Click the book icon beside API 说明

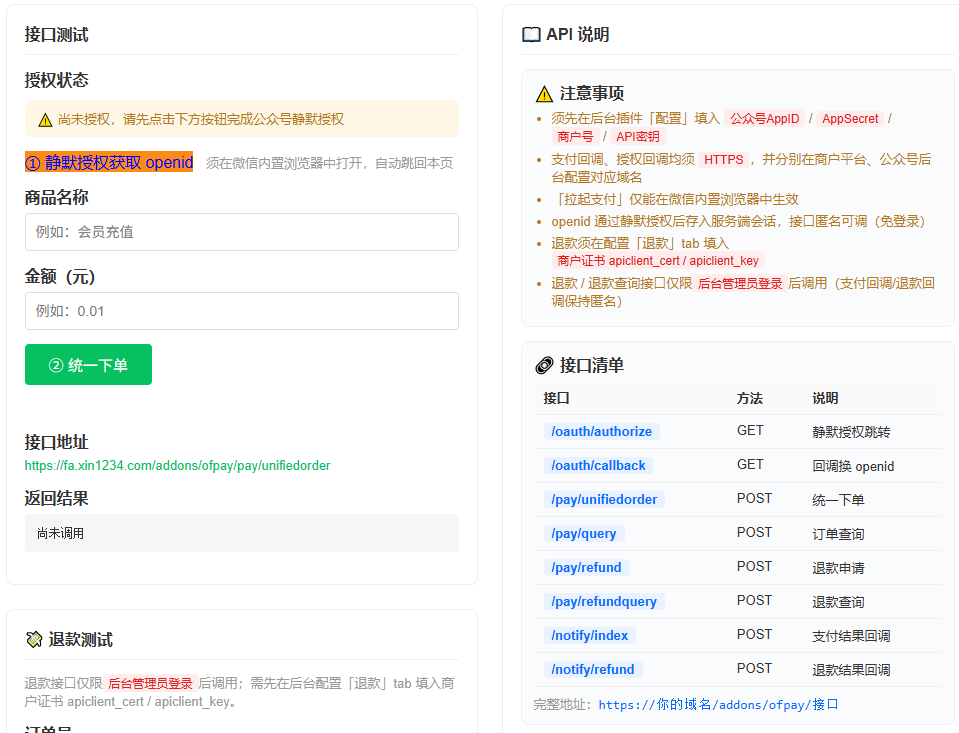pyautogui.click(x=531, y=34)
